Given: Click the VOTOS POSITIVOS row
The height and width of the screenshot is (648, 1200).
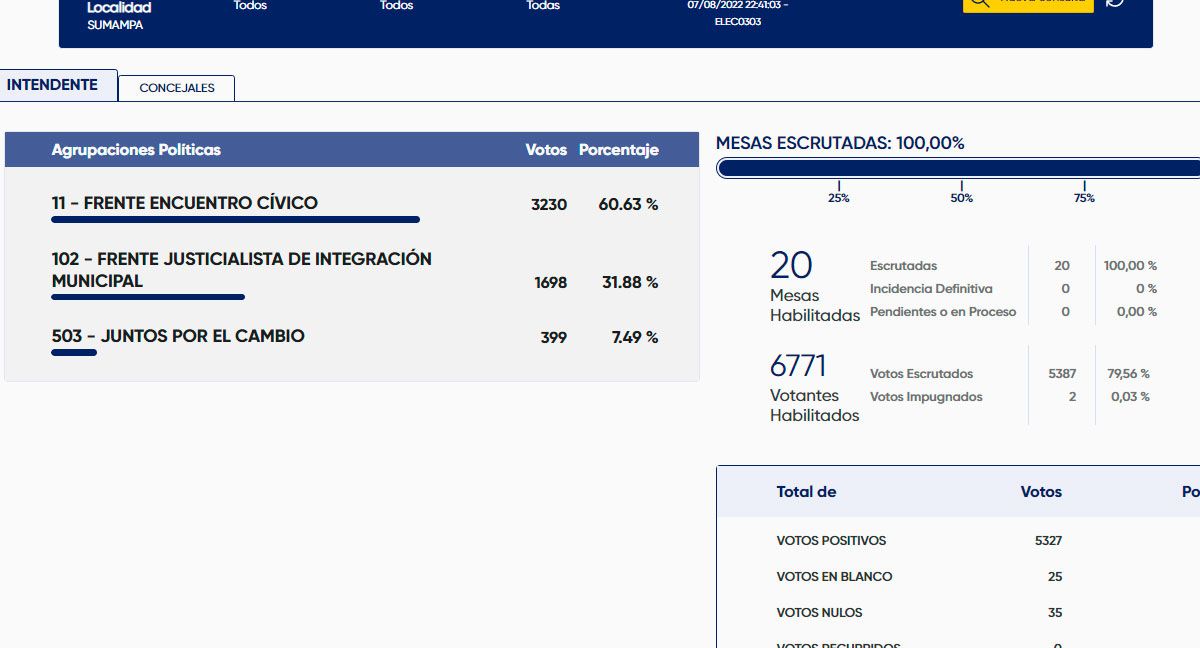Looking at the screenshot, I should tap(831, 541).
